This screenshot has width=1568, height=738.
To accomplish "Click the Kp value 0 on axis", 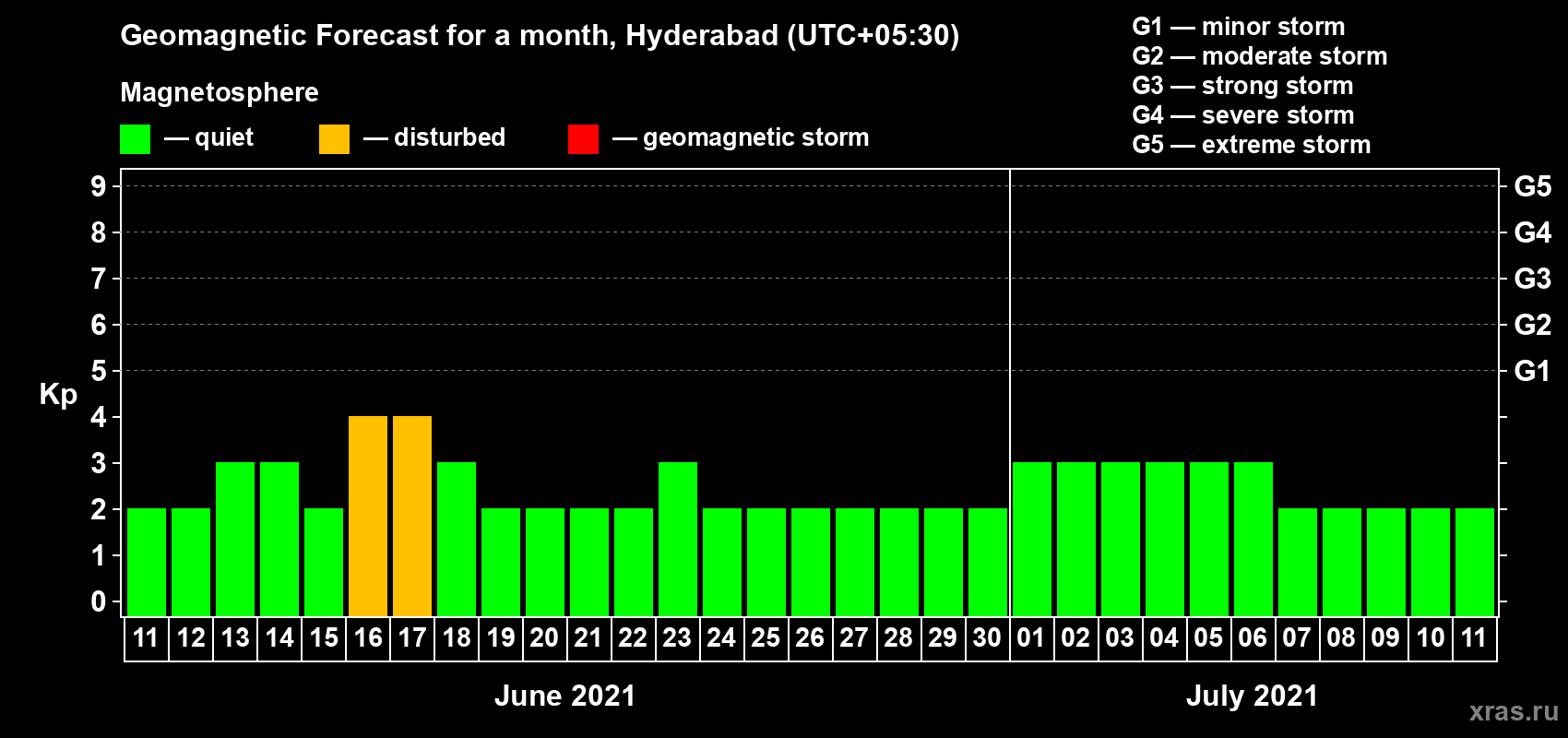I will 99,601.
